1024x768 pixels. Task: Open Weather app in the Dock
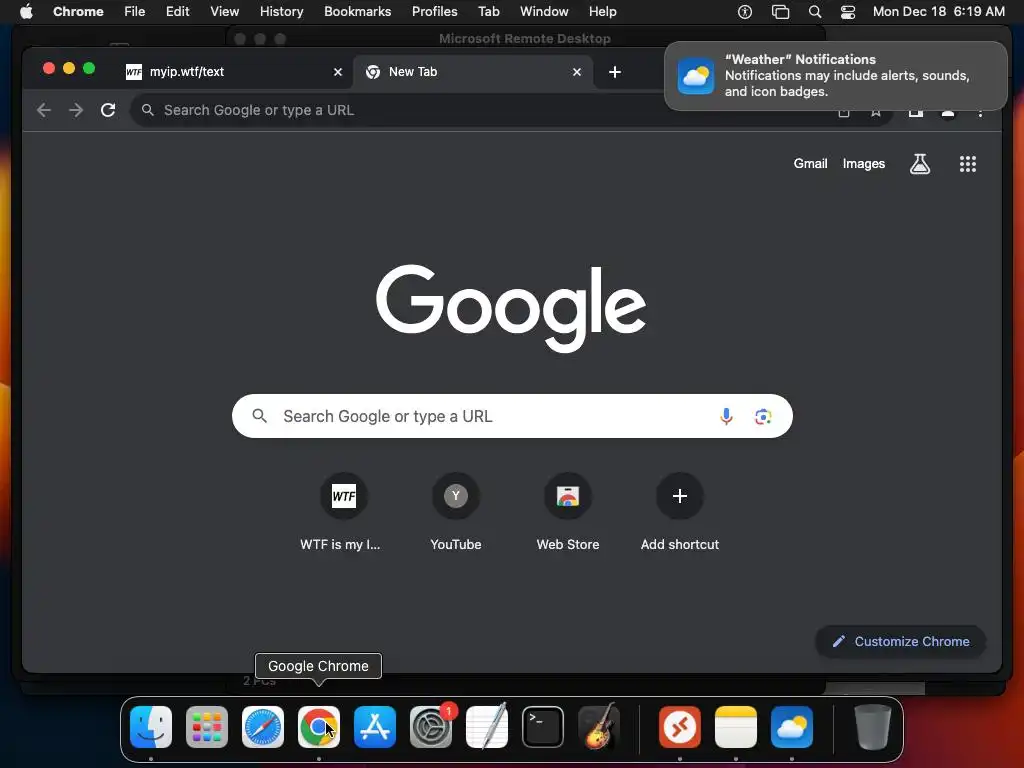(x=792, y=727)
